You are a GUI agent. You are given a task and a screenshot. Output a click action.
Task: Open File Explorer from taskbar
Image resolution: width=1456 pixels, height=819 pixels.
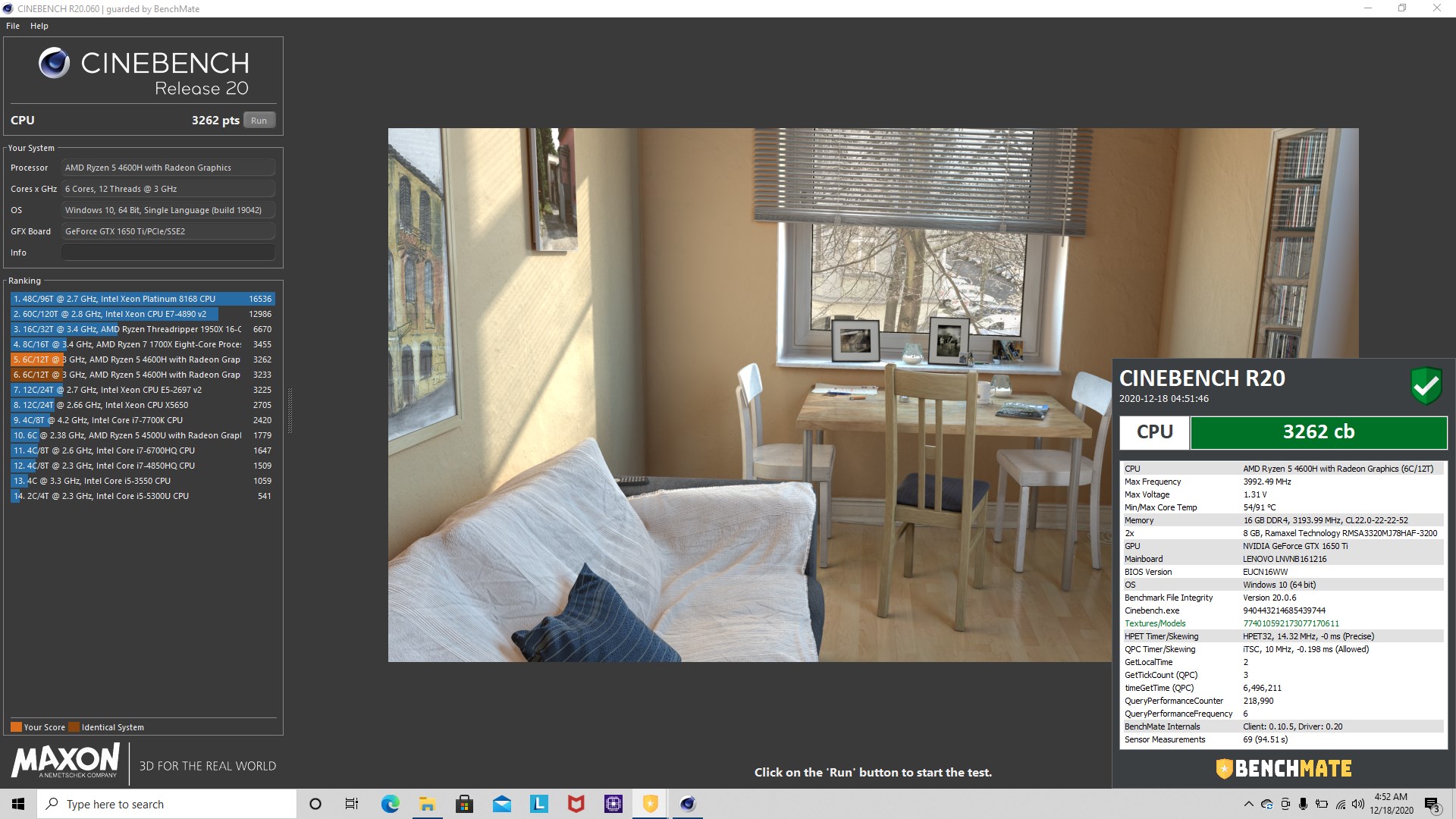427,804
